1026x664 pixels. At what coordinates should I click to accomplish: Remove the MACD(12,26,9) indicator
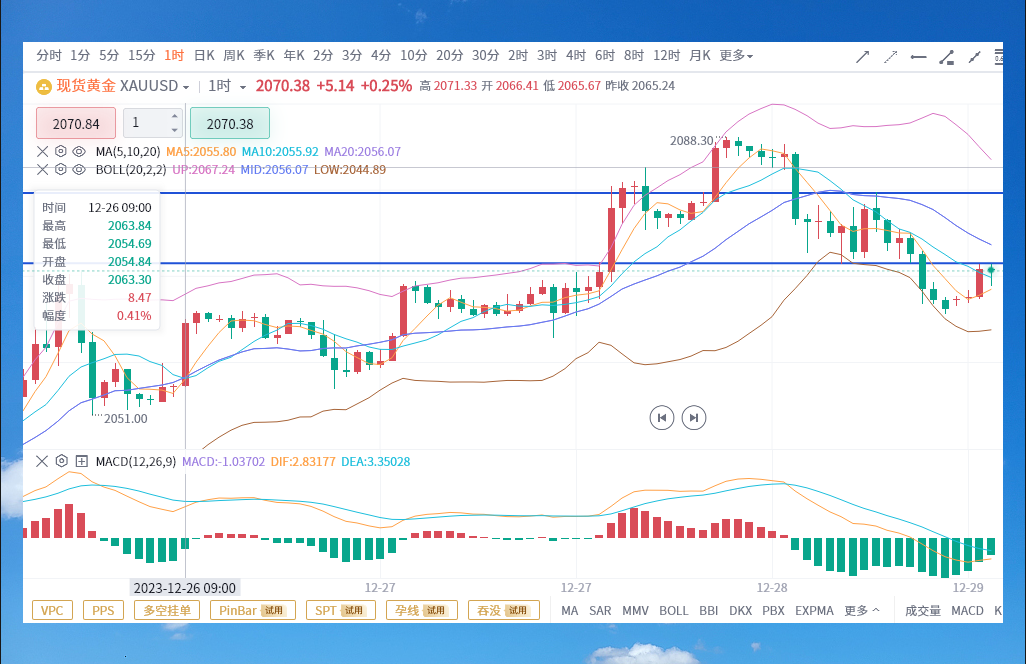pos(42,461)
